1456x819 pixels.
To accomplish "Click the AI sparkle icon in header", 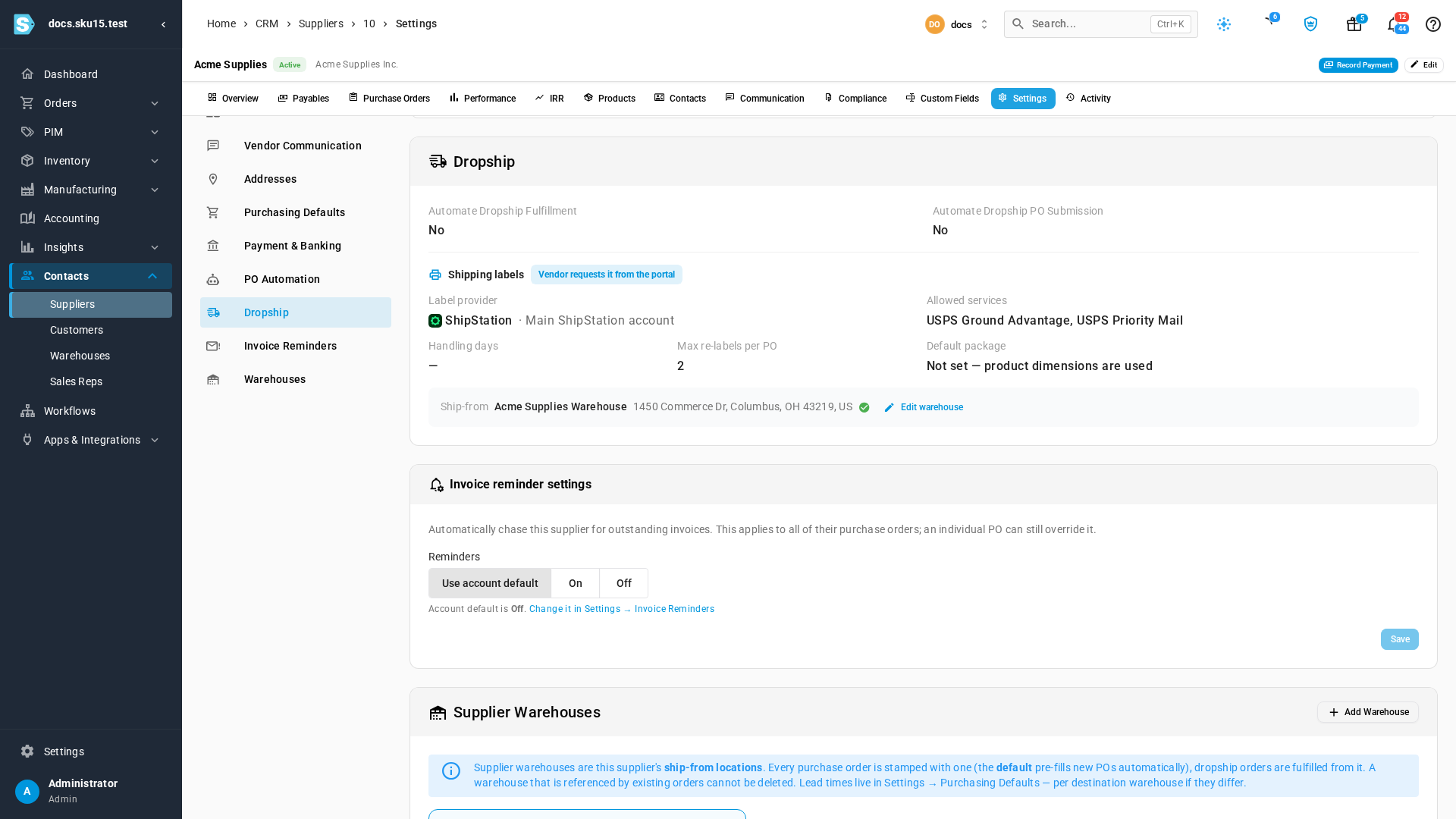I will coord(1224,24).
